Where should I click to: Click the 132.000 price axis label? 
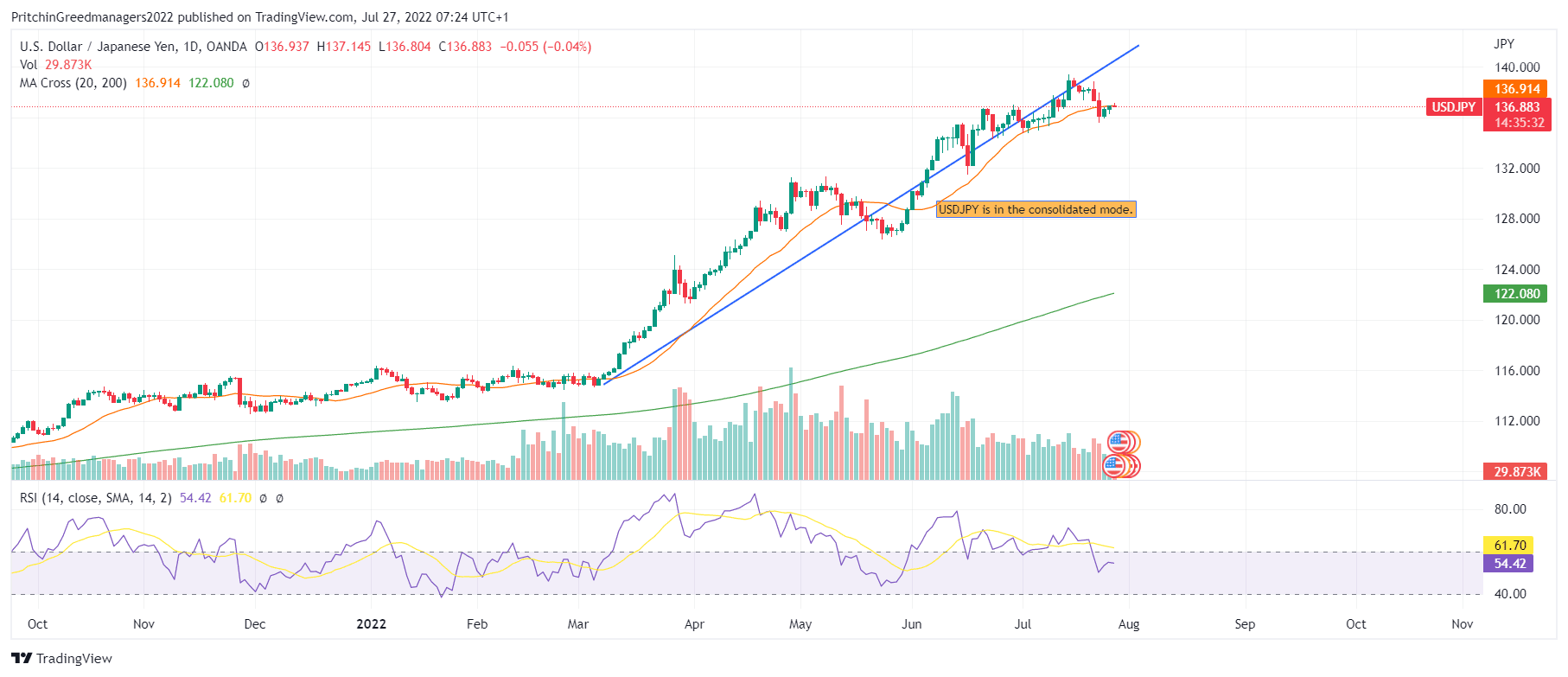(x=1517, y=169)
